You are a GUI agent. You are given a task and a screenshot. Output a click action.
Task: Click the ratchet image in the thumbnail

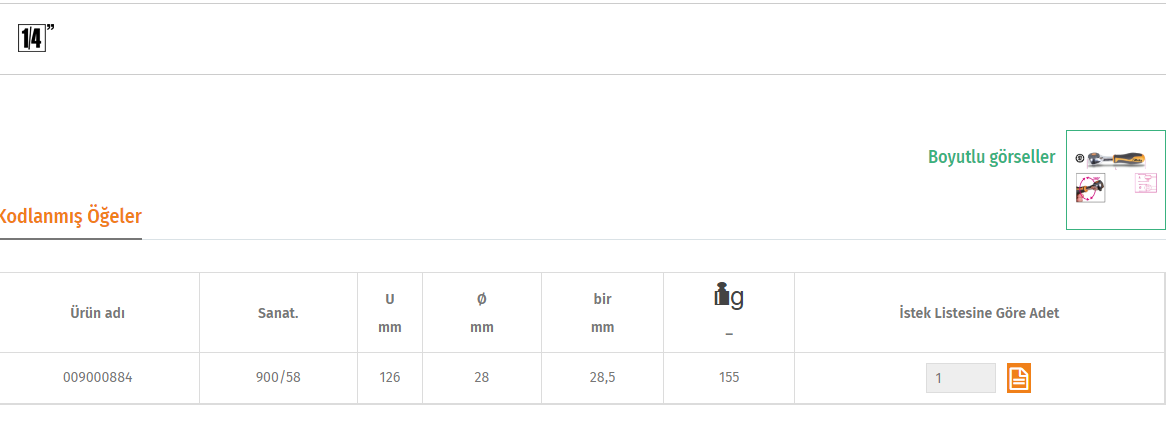(1115, 158)
